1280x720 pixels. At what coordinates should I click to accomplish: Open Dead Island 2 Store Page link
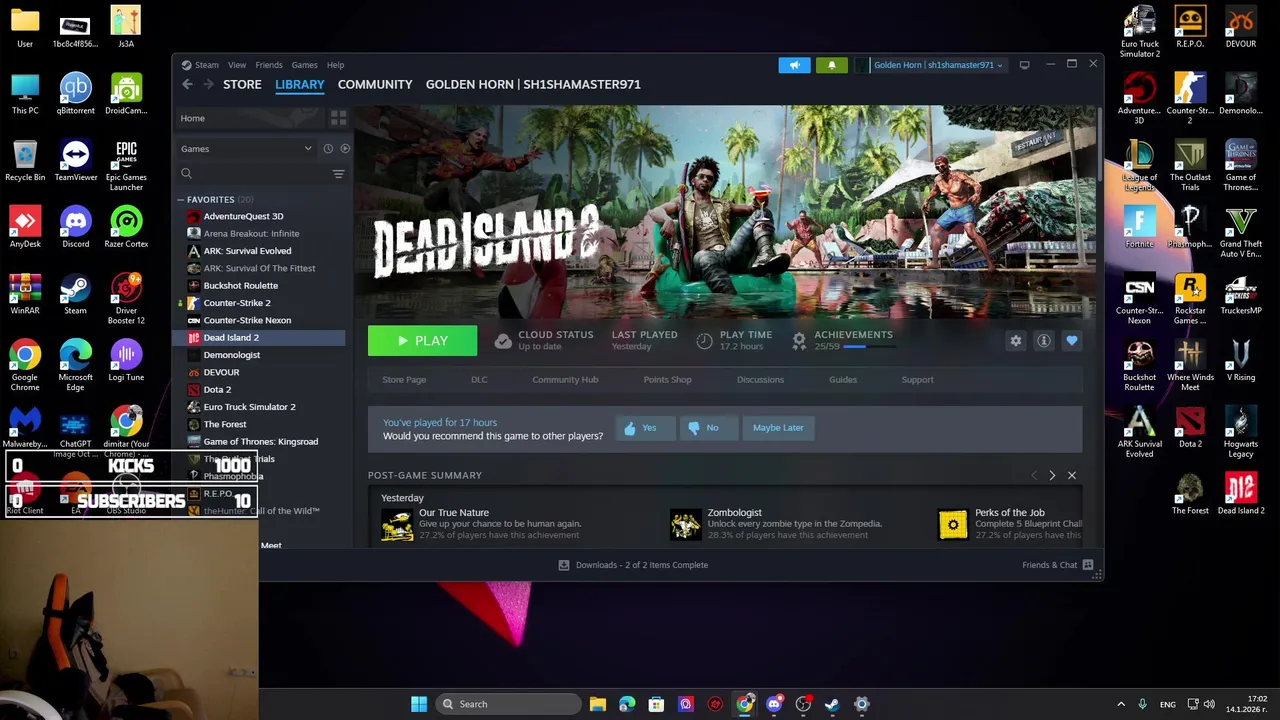(404, 380)
